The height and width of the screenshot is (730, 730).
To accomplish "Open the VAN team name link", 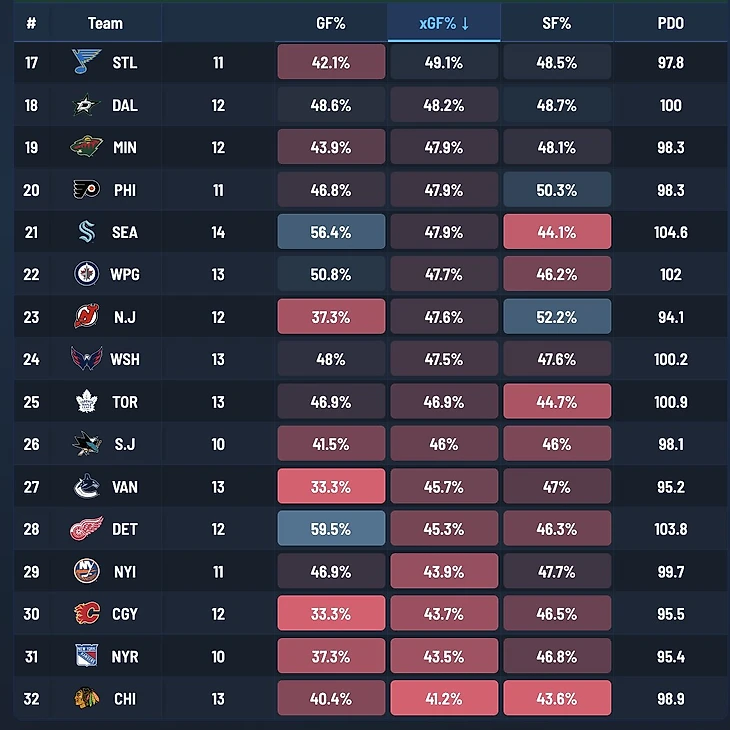I will pyautogui.click(x=125, y=487).
